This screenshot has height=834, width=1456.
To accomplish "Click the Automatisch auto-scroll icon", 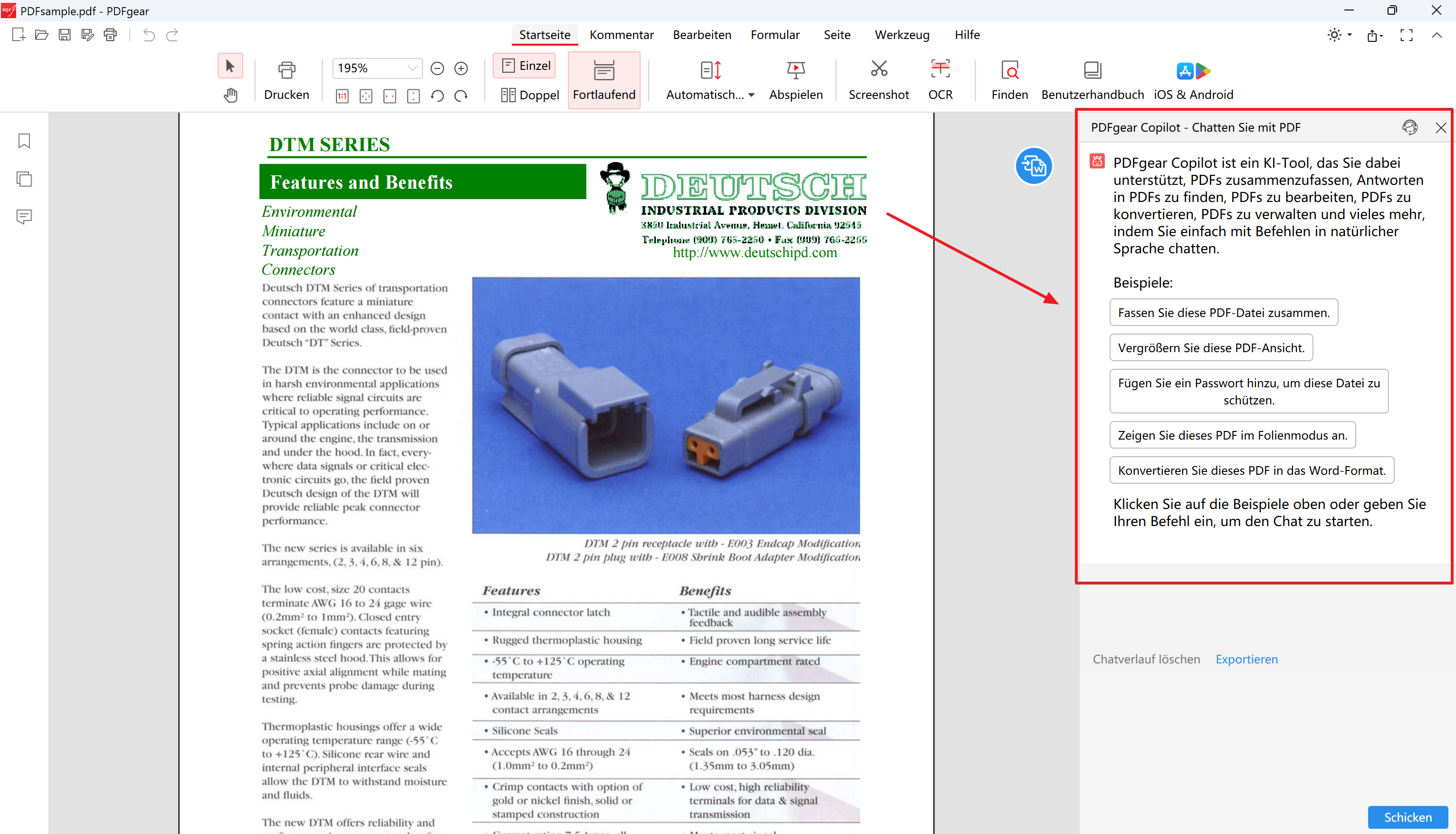I will [710, 70].
